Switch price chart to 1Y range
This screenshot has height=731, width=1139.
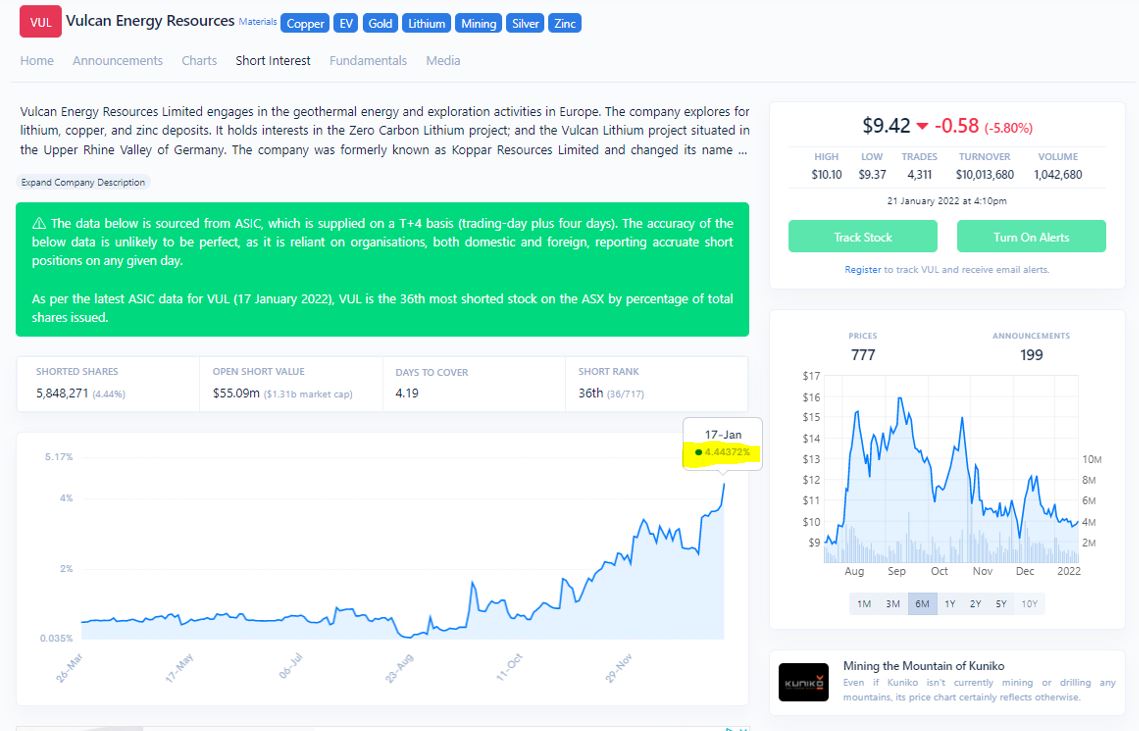[949, 604]
